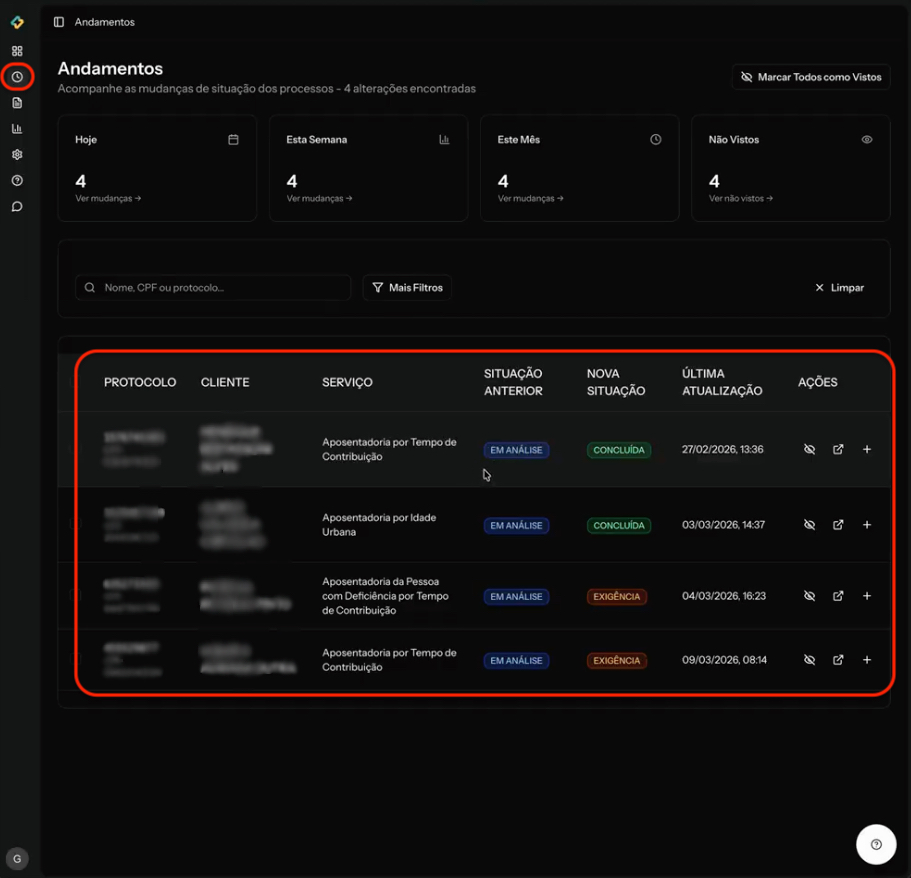This screenshot has height=878, width=911.
Task: Click Ver não vistos in Não Vistos card
Action: (741, 199)
